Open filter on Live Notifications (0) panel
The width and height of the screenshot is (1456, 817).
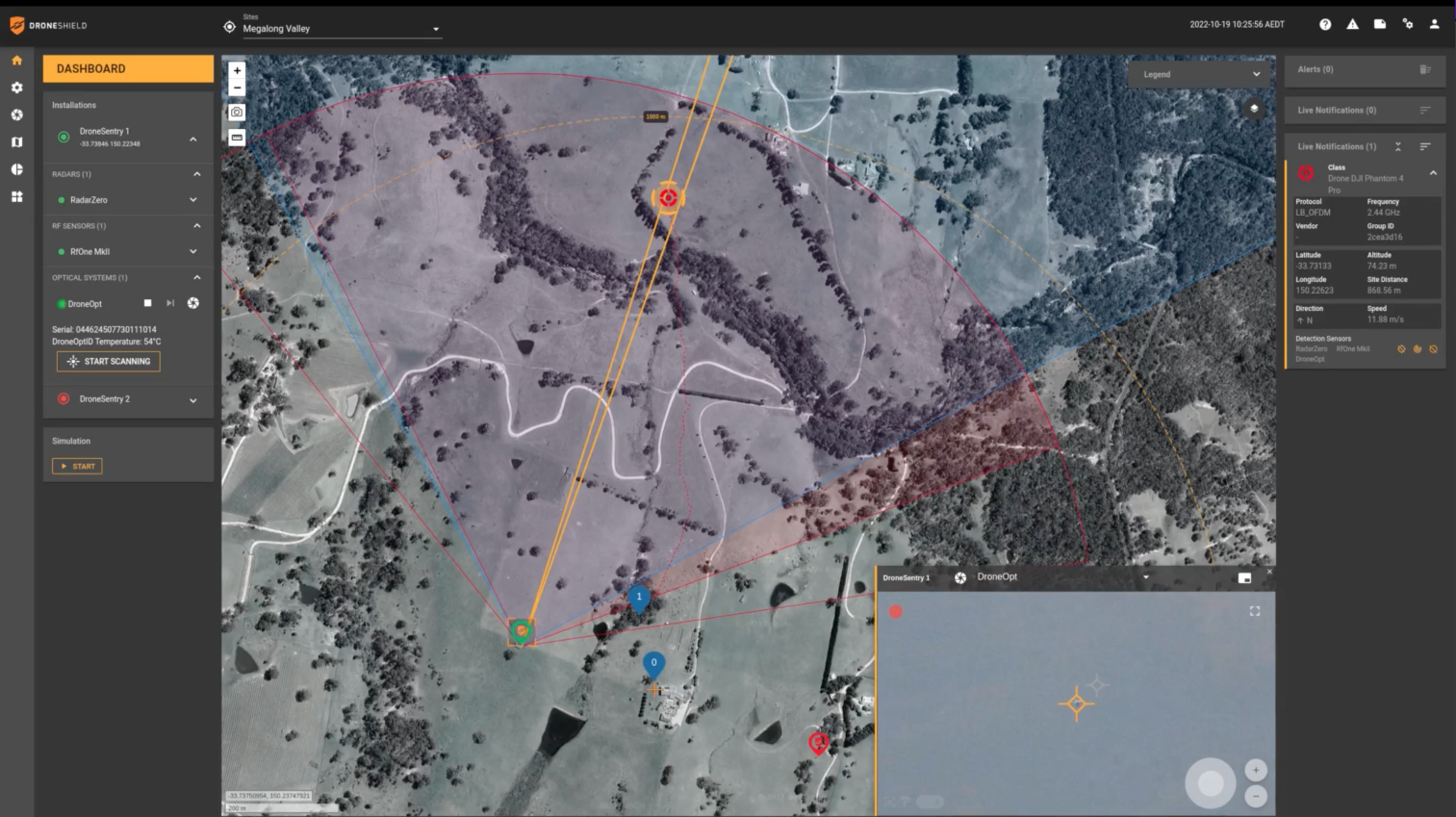(x=1425, y=110)
